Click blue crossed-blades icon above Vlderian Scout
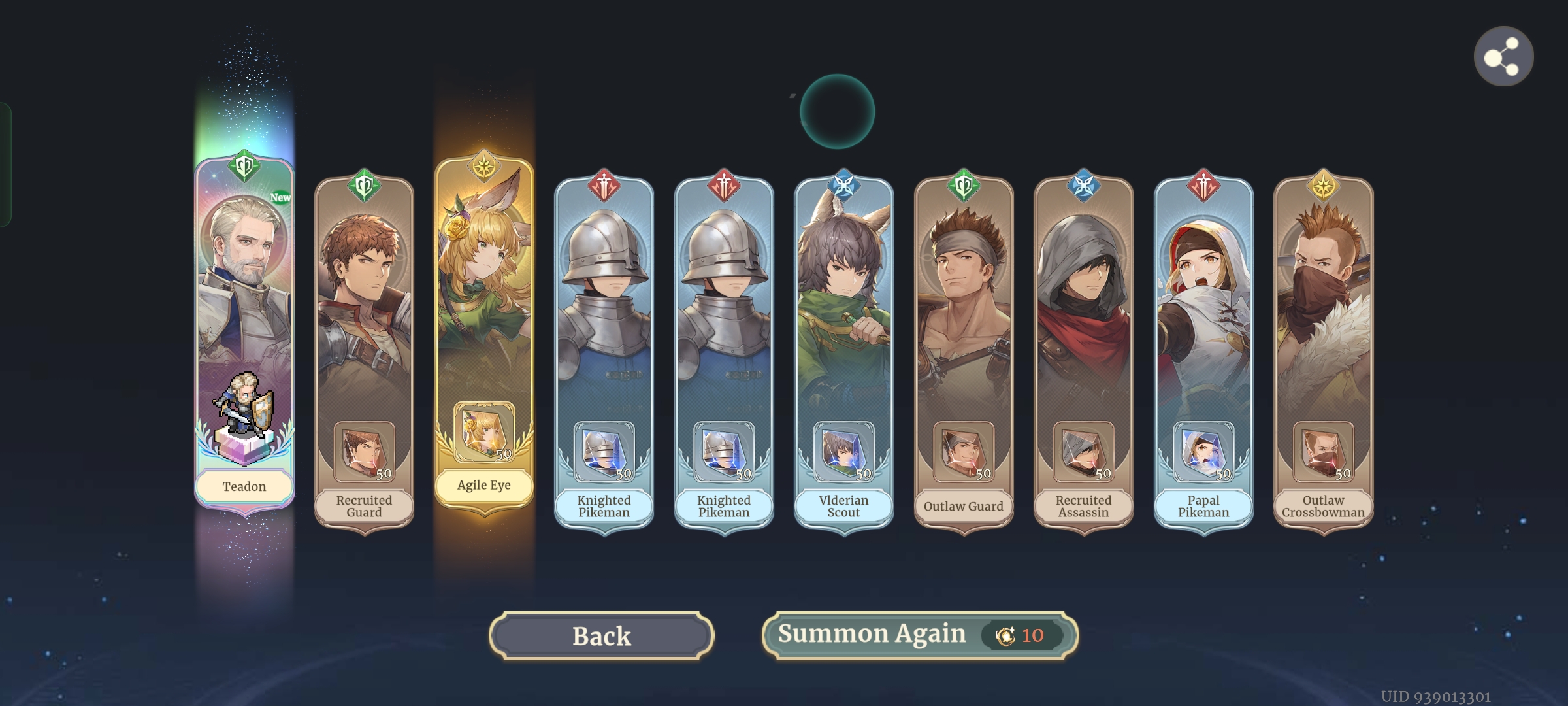This screenshot has height=706, width=1568. pyautogui.click(x=843, y=186)
